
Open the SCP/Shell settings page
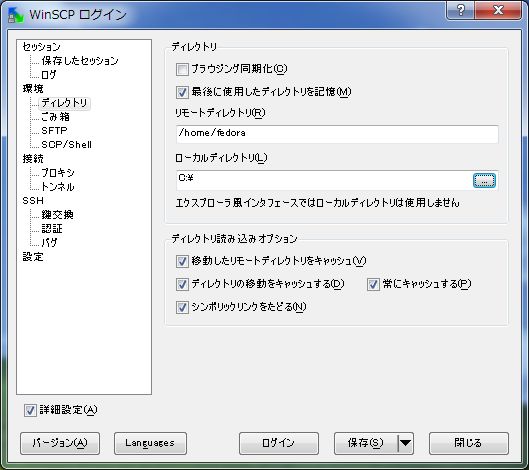tap(66, 145)
